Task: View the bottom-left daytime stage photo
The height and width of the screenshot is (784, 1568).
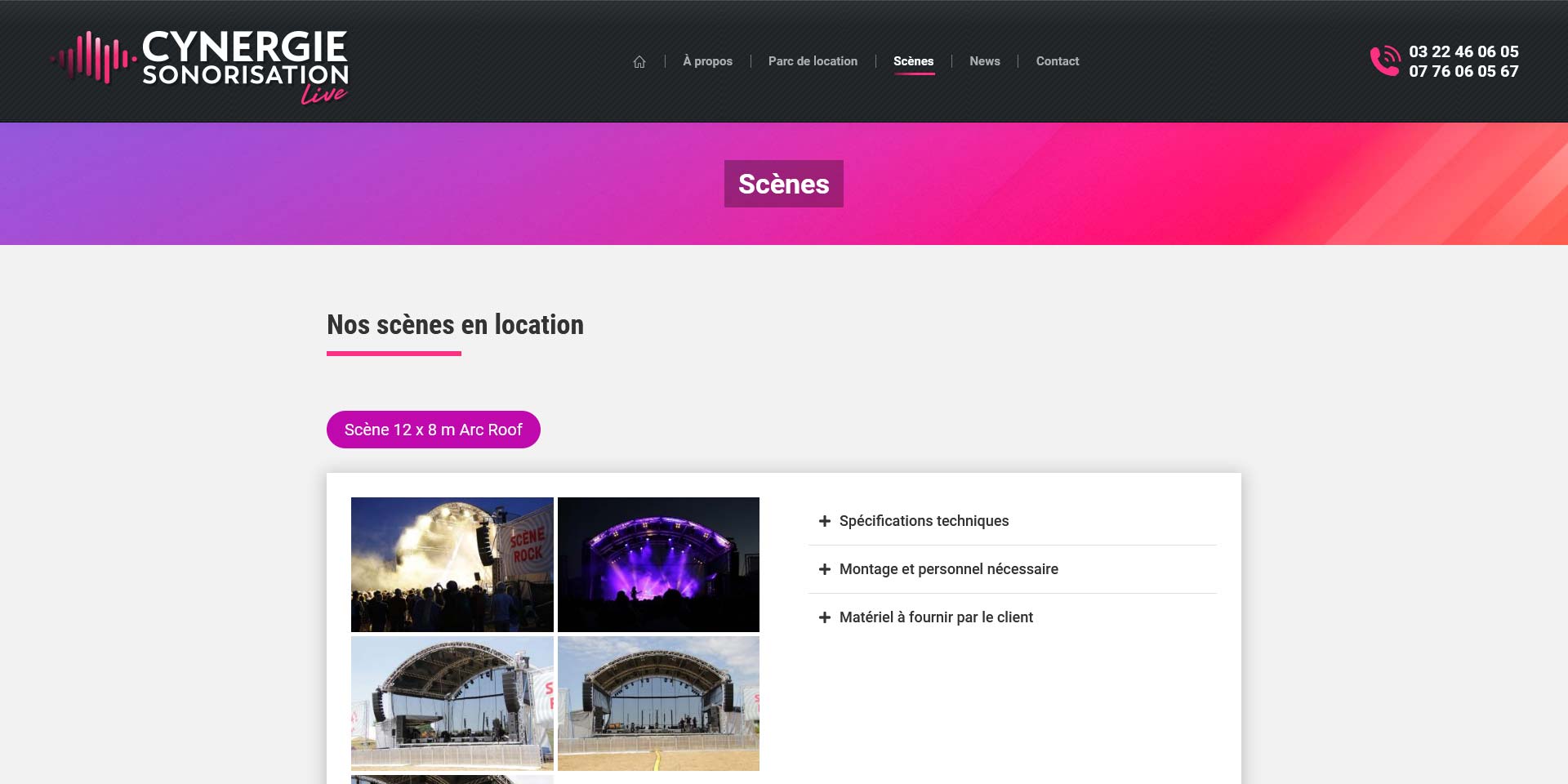Action: 452,703
